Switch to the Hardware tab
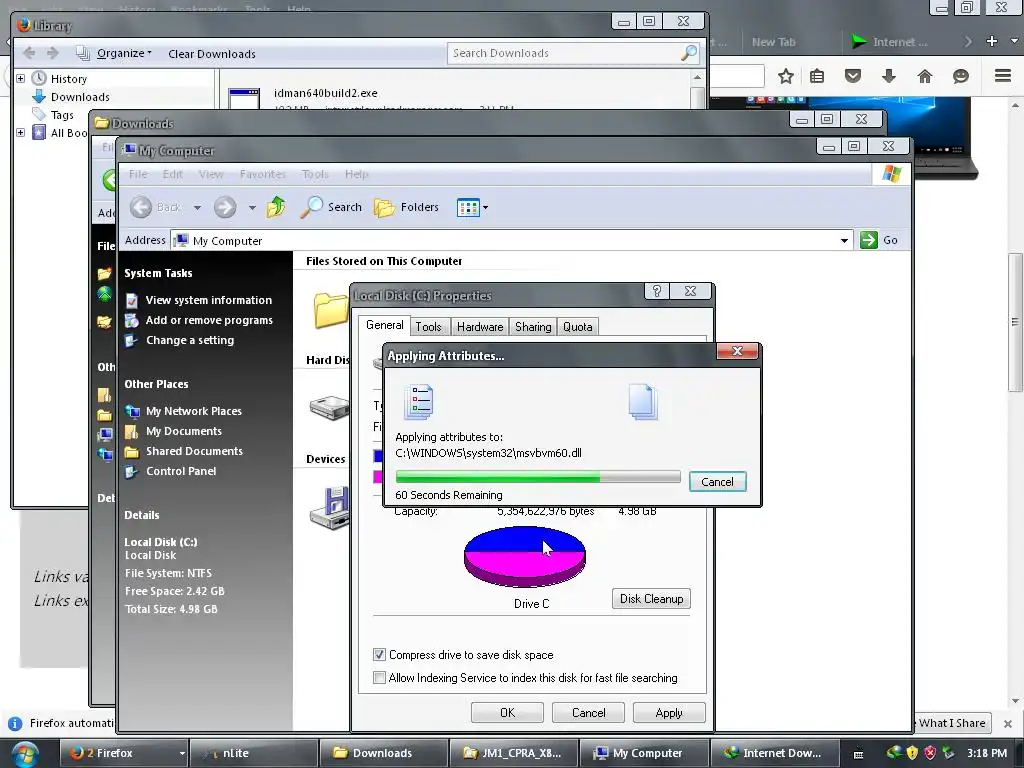The width and height of the screenshot is (1024, 768). pyautogui.click(x=480, y=327)
